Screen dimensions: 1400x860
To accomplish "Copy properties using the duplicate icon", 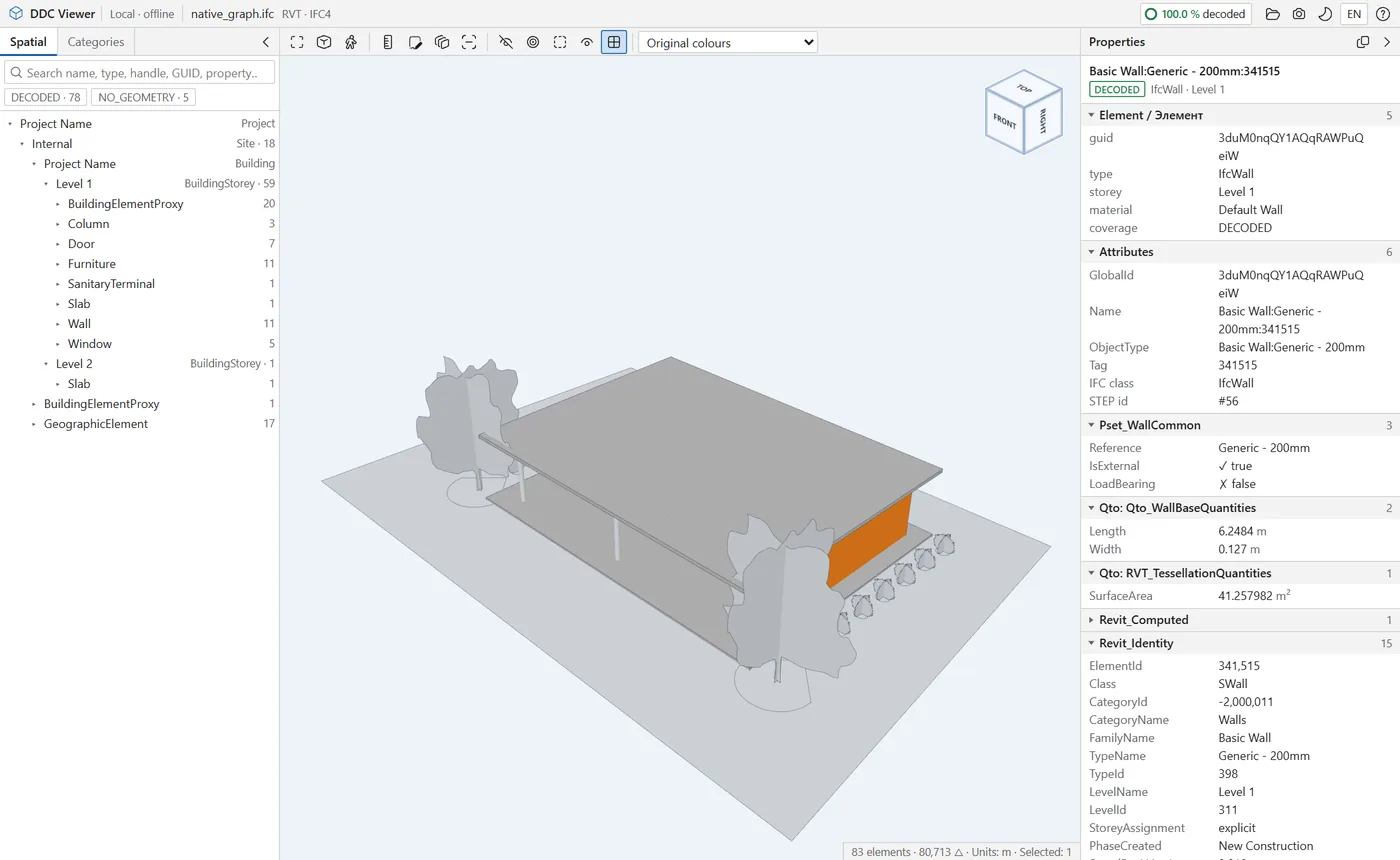I will pyautogui.click(x=1362, y=42).
